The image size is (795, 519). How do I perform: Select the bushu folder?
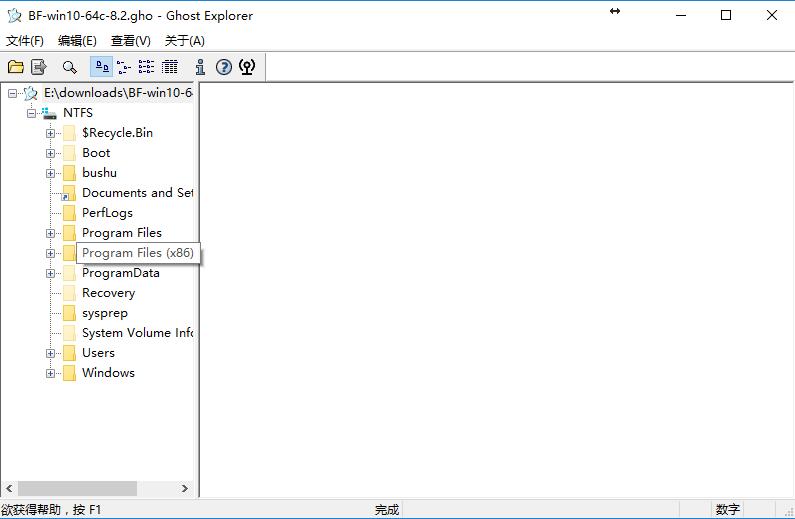click(99, 173)
